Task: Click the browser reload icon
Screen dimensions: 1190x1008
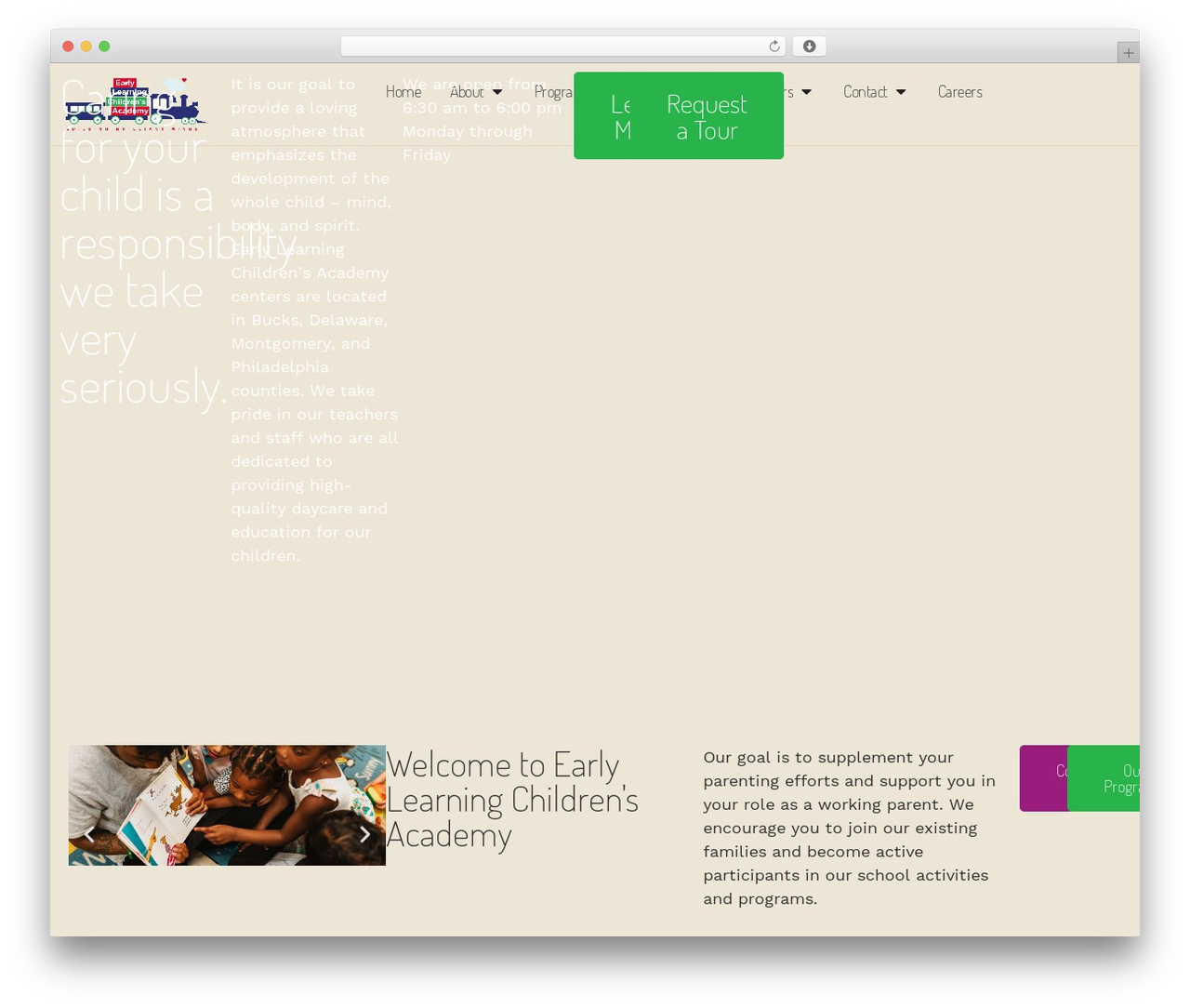Action: click(x=773, y=46)
